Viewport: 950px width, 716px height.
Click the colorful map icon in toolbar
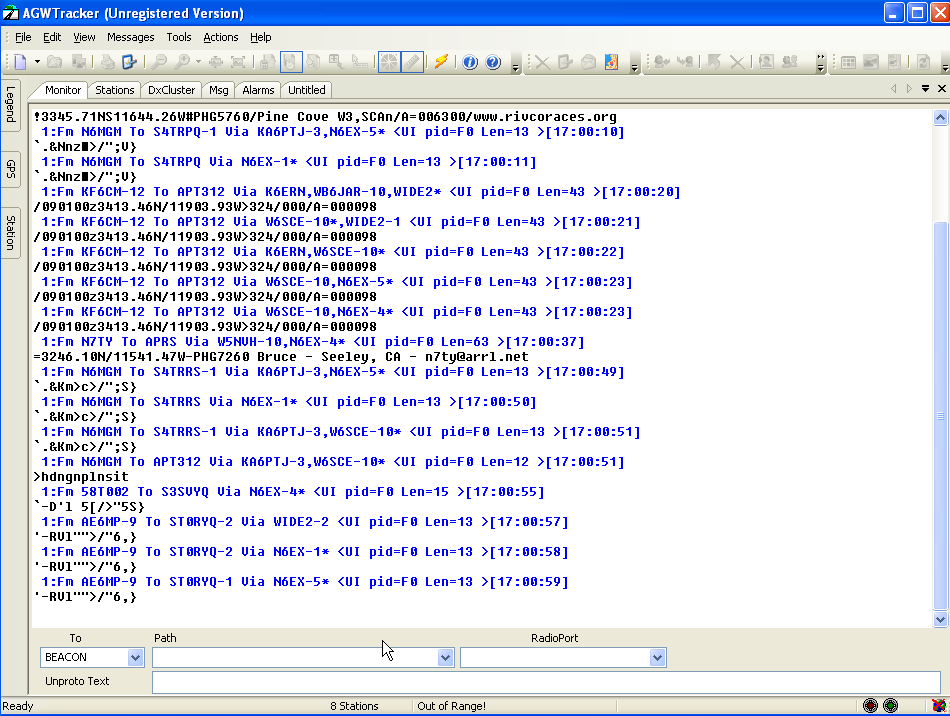pyautogui.click(x=610, y=62)
